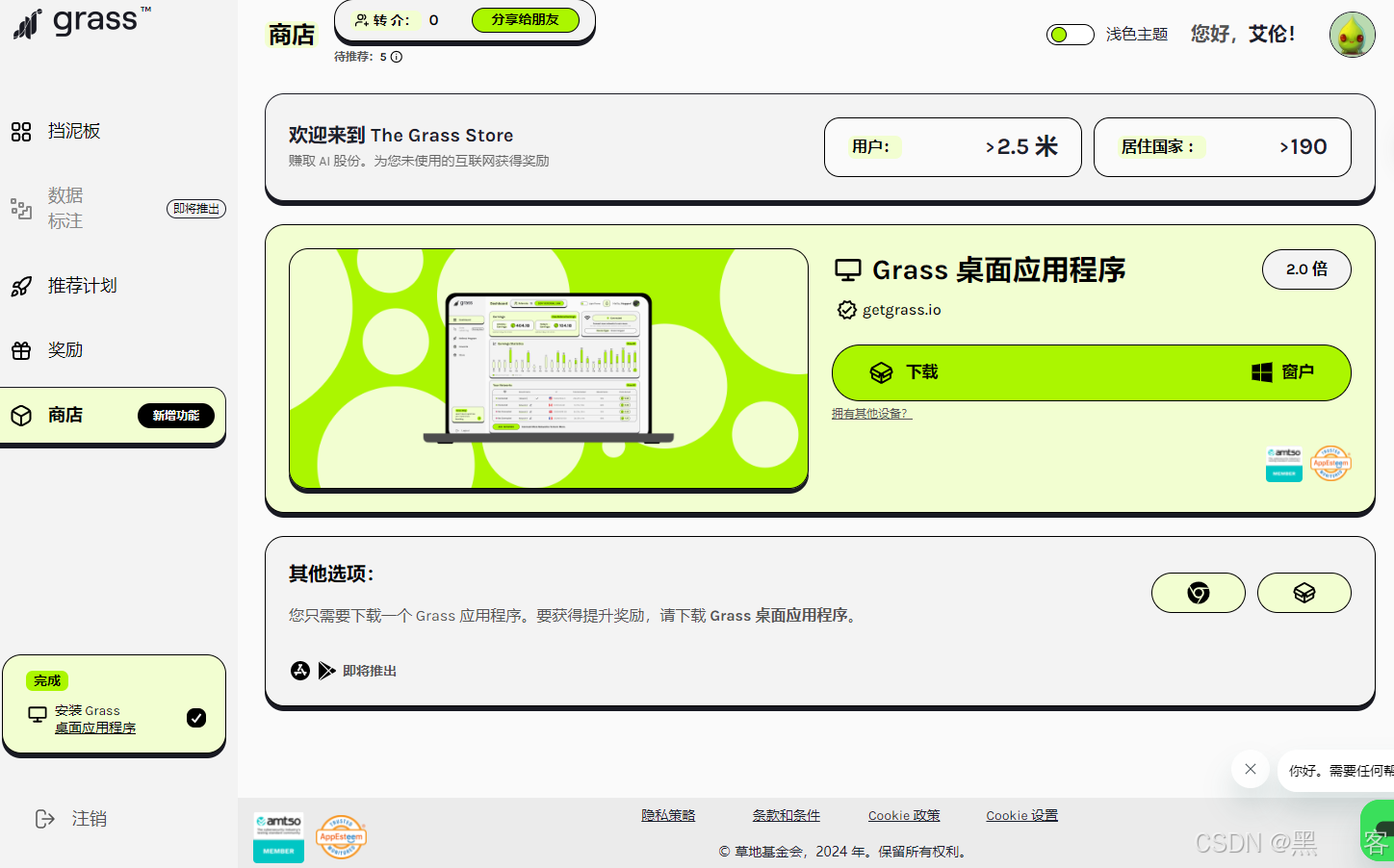
Task: Click the cube node option button in 其他选项
Action: coord(1304,593)
